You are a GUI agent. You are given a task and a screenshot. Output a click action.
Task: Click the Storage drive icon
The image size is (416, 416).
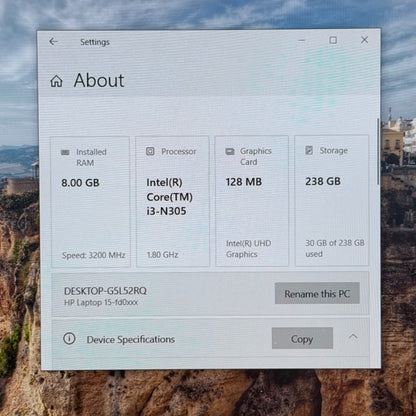pyautogui.click(x=309, y=150)
